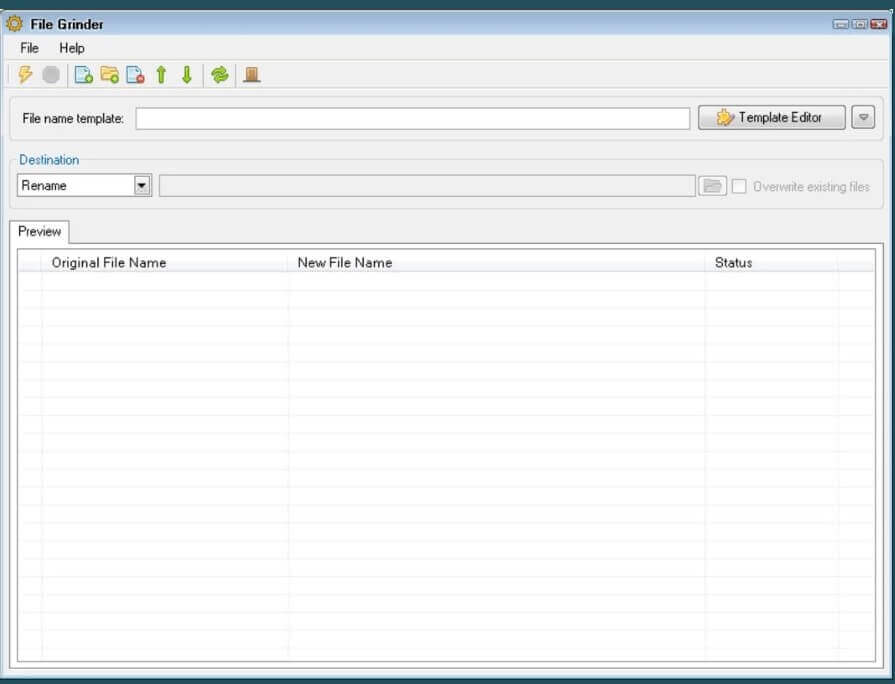Open the Help menu

click(x=72, y=48)
